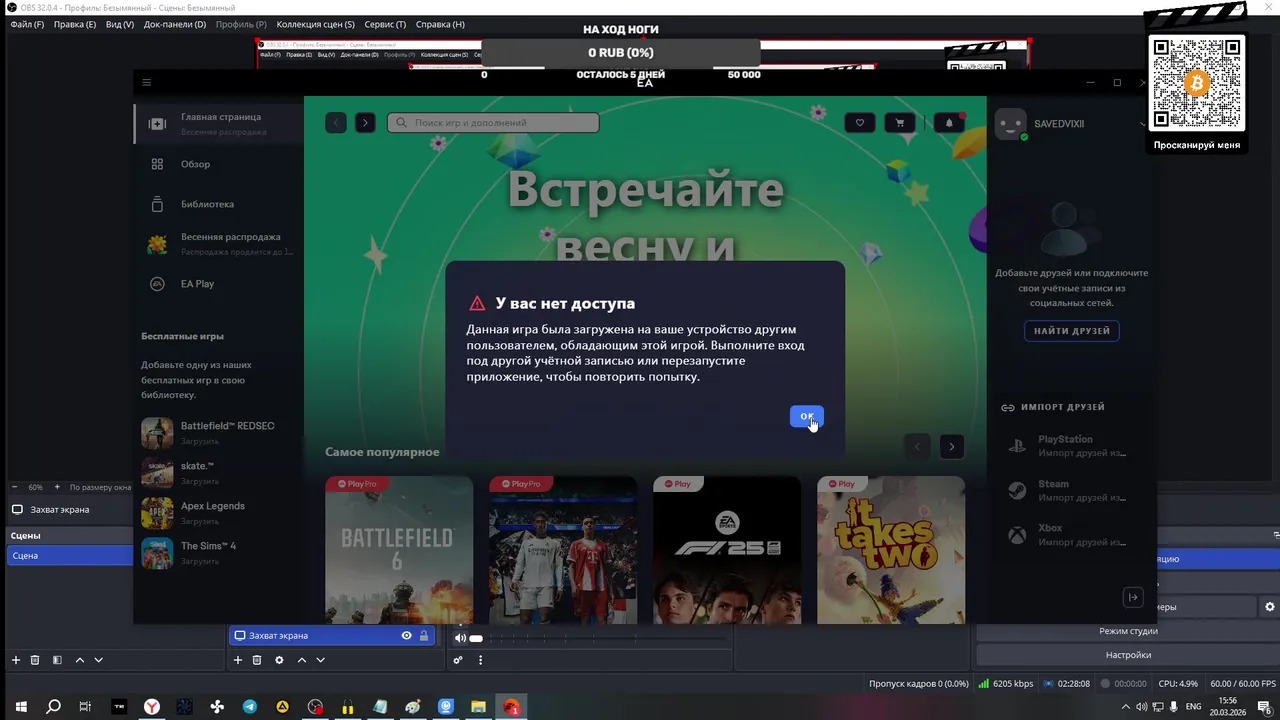
Task: Open Весенняя распродажа sidebar item
Action: point(218,244)
